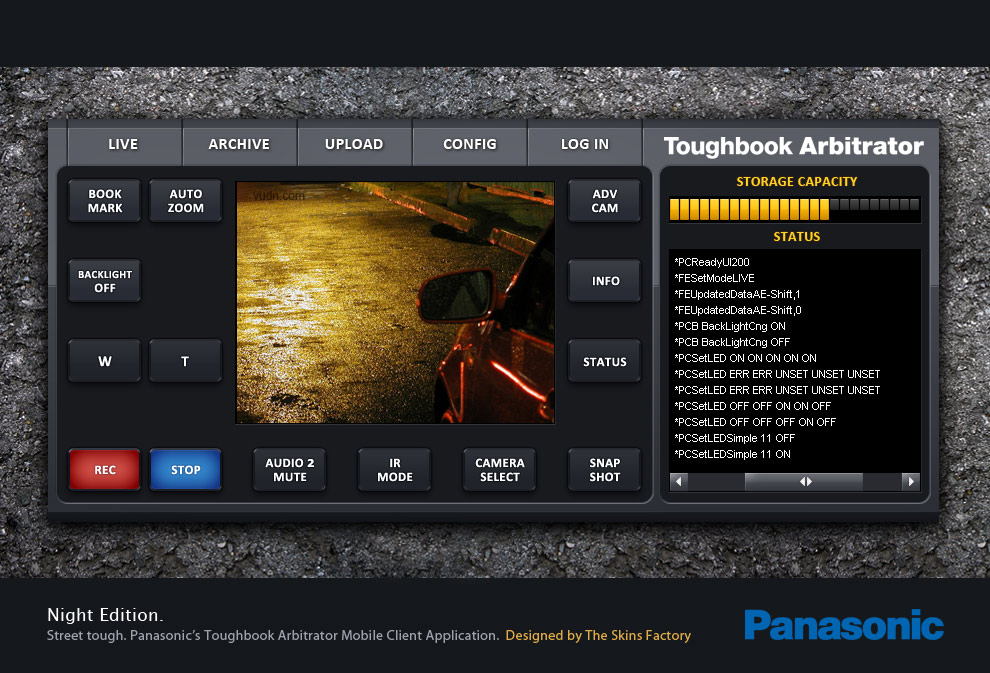Open the CONFIG tab
This screenshot has height=673, width=990.
coord(470,144)
